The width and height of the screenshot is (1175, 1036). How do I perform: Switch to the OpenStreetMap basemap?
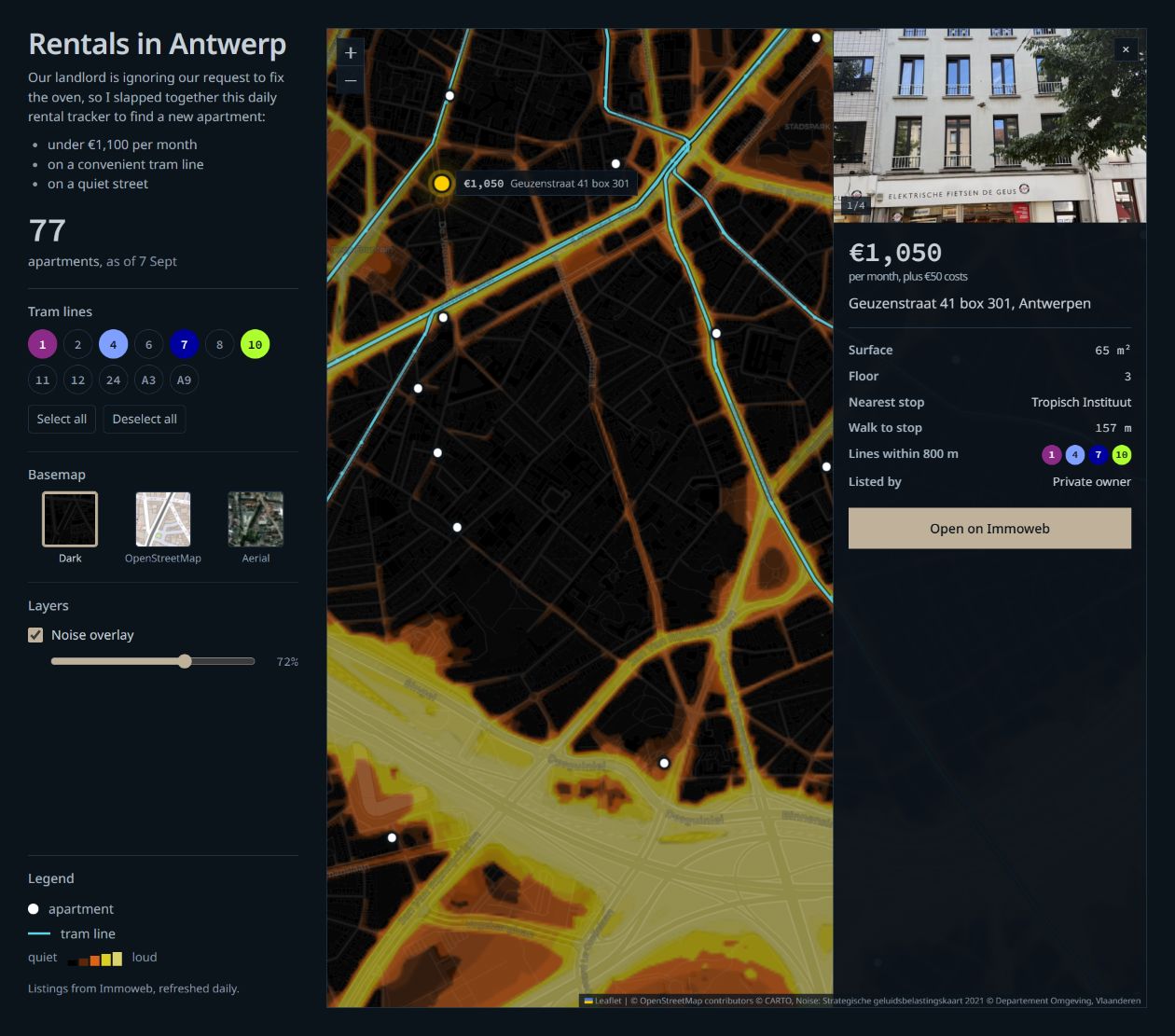[163, 519]
